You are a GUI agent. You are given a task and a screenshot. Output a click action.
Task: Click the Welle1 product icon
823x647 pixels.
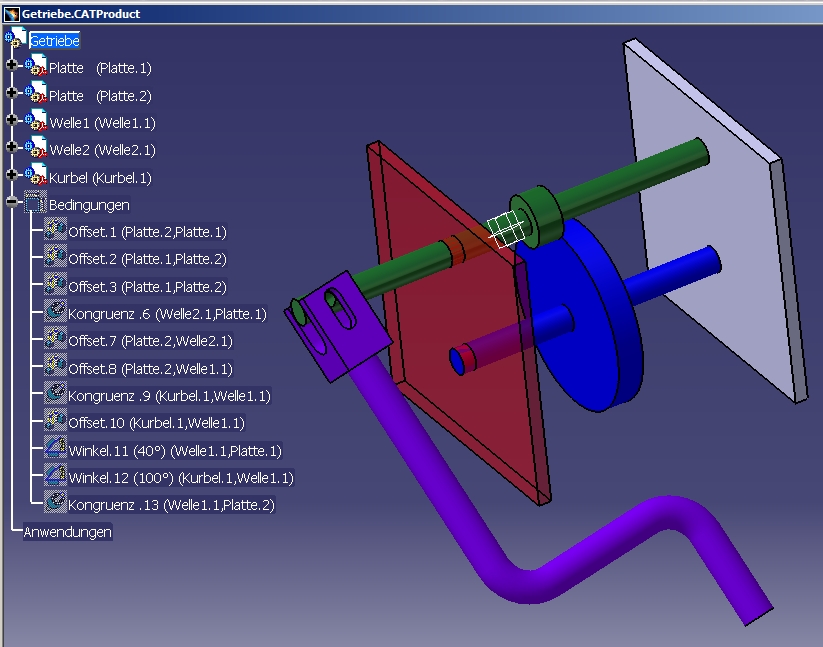pos(36,120)
